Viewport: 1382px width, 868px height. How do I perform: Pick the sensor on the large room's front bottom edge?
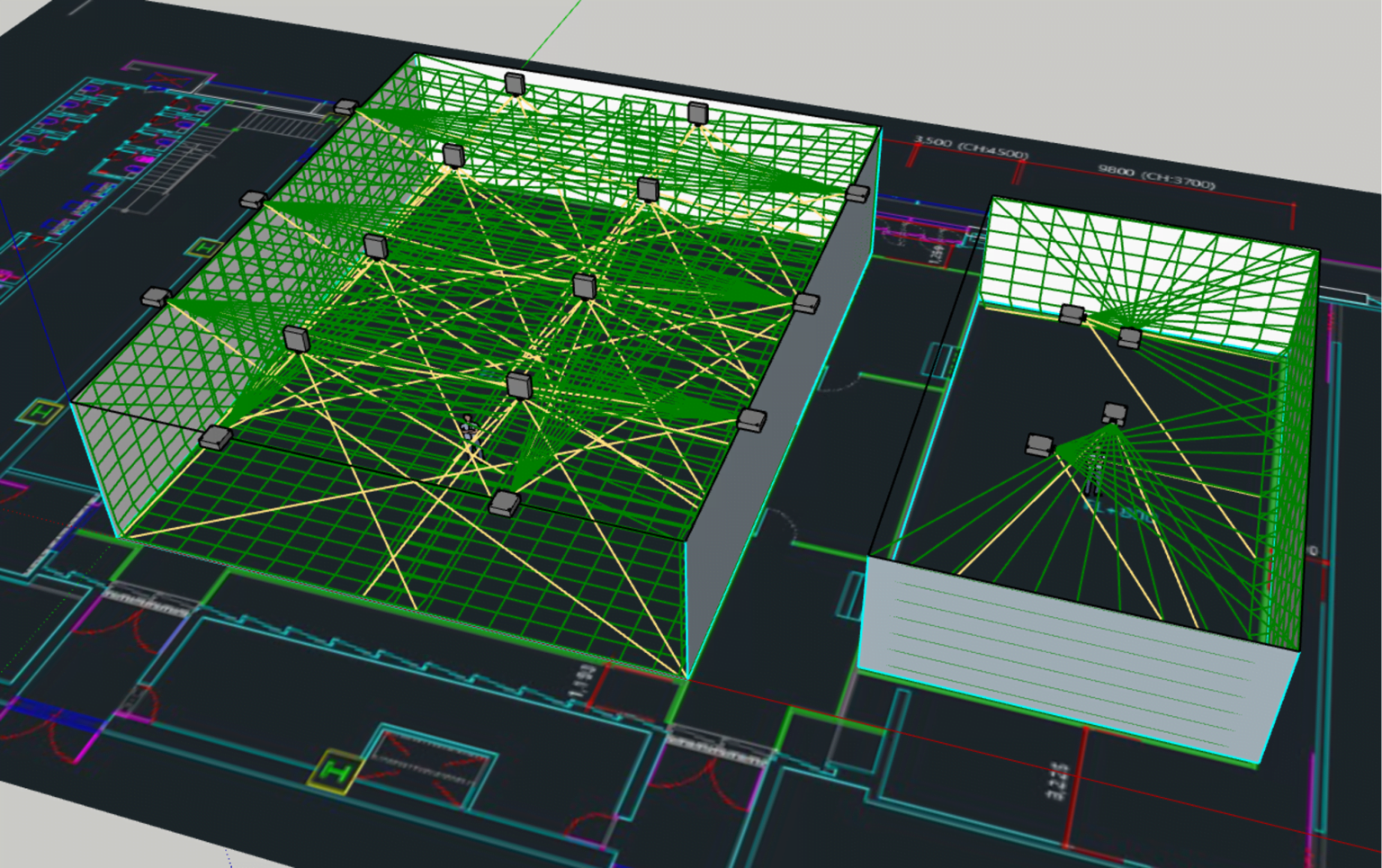505,504
